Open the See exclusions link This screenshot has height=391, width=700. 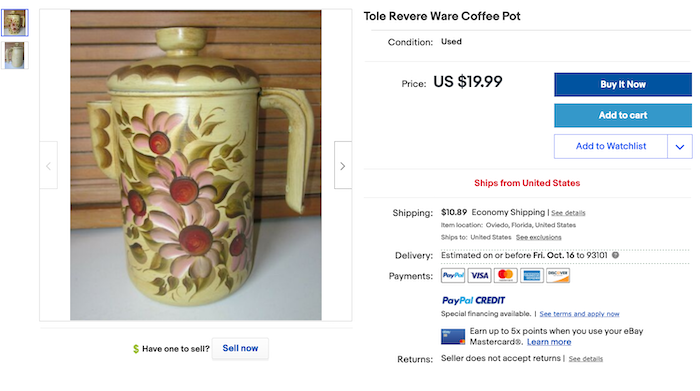point(538,237)
